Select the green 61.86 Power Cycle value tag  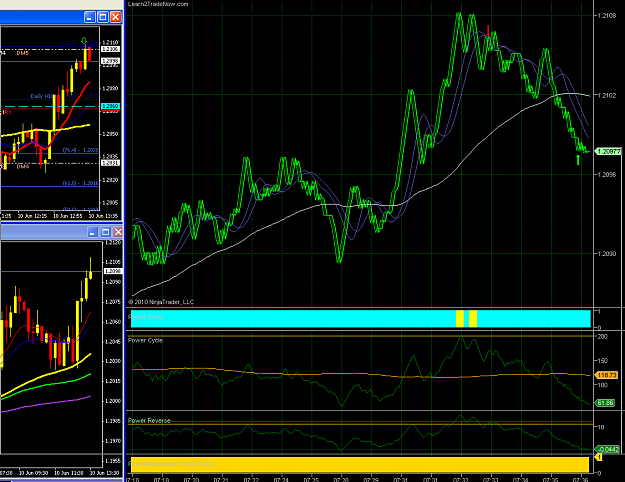605,403
